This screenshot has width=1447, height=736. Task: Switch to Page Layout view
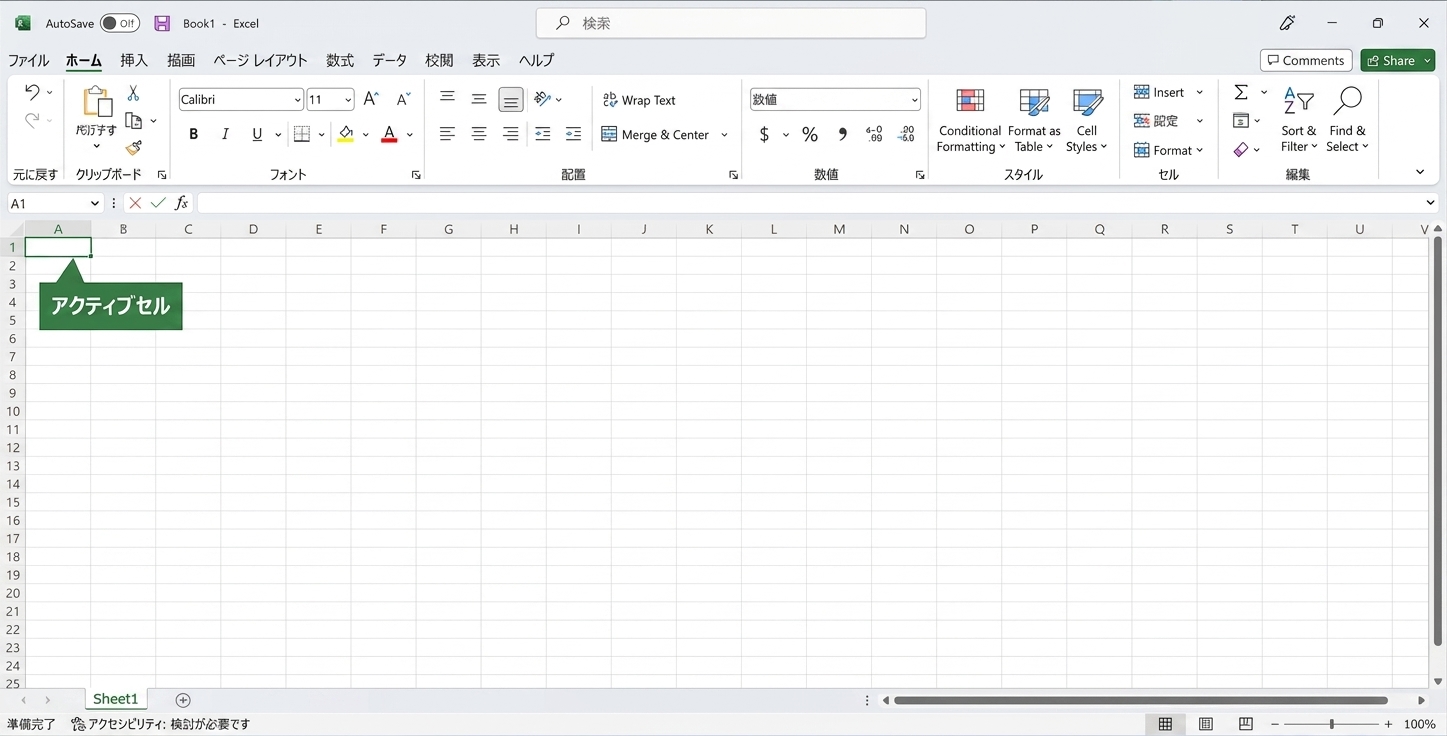pyautogui.click(x=1206, y=724)
